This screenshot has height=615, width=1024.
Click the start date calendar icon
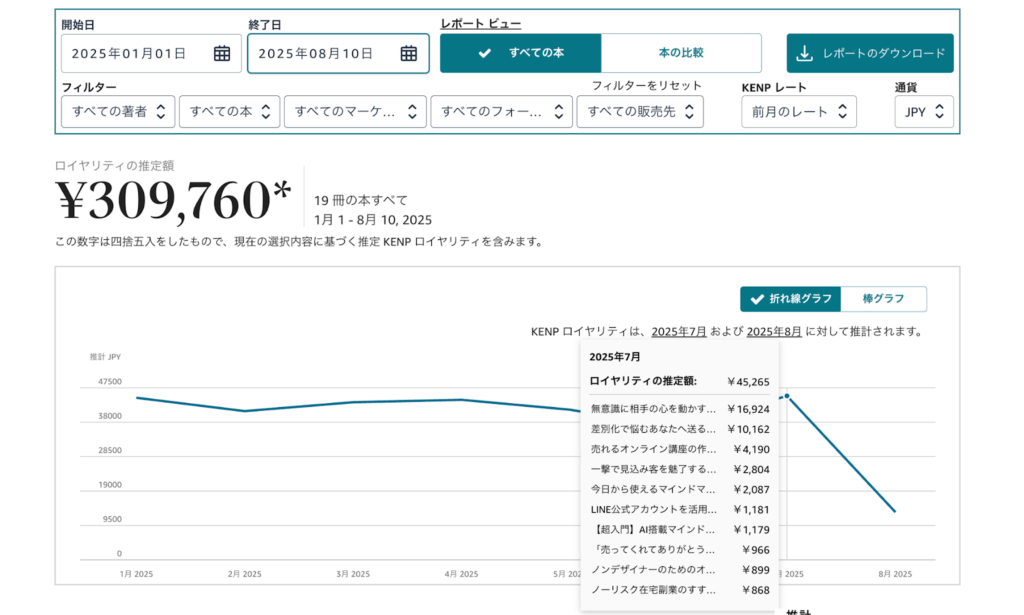222,54
